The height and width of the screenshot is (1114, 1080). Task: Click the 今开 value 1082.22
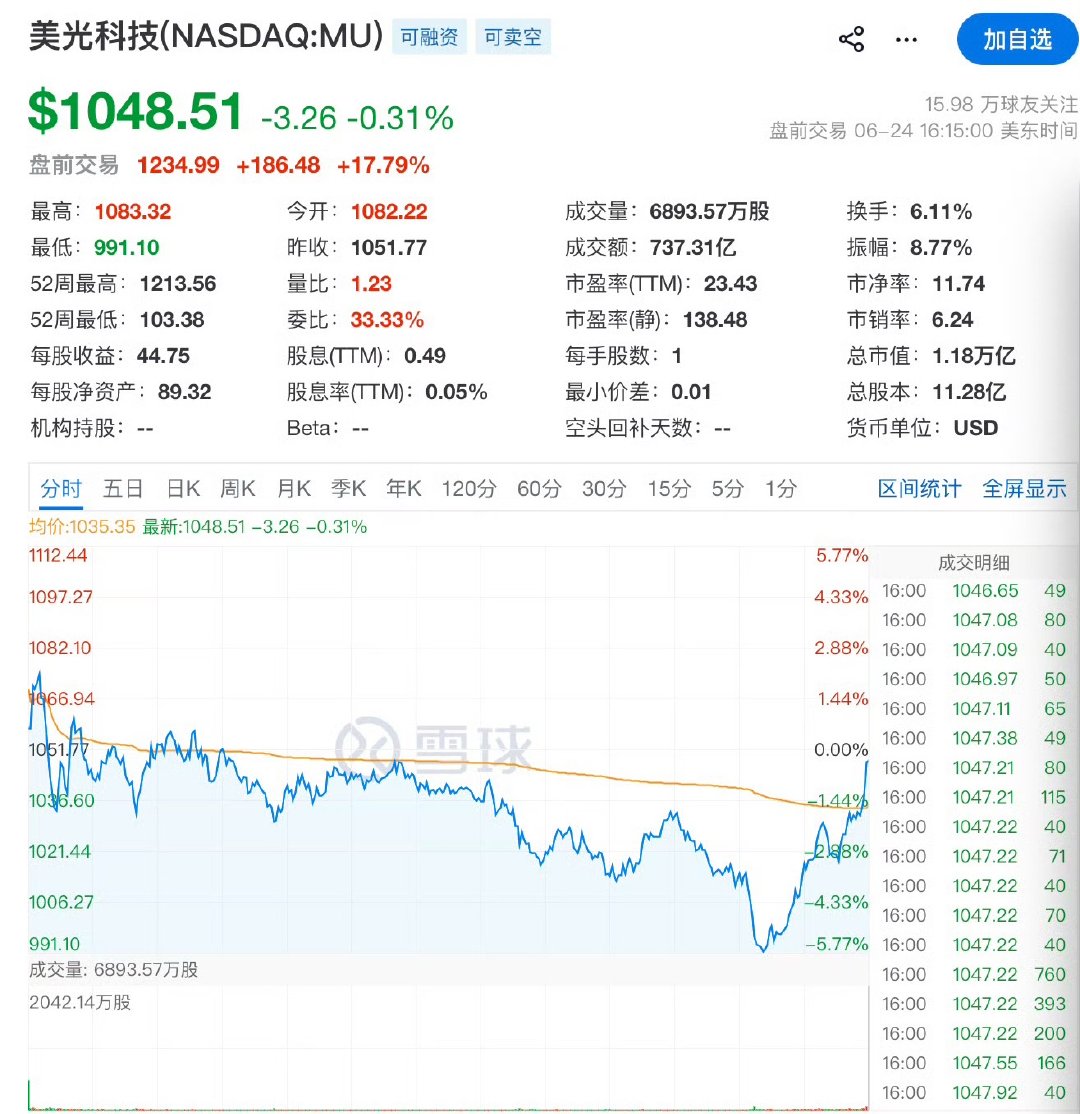tap(389, 212)
